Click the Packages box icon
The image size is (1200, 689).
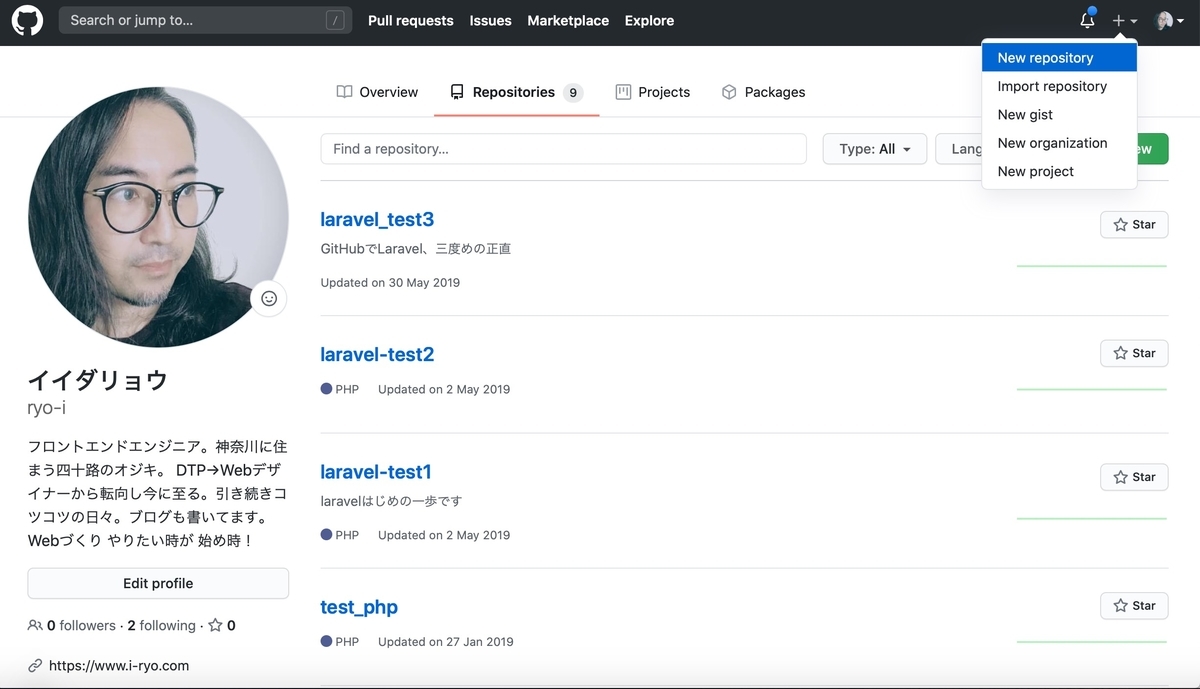click(729, 92)
